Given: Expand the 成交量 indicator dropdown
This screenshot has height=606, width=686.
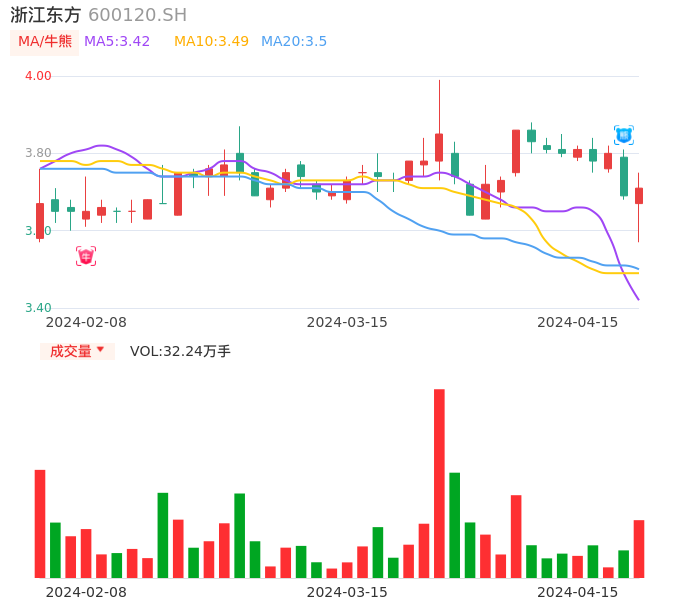Looking at the screenshot, I should click(77, 351).
